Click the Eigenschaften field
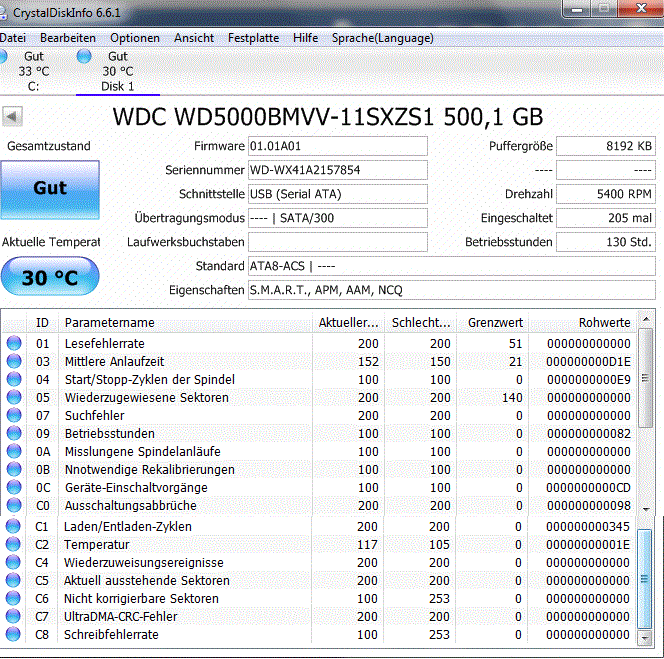 [452, 290]
